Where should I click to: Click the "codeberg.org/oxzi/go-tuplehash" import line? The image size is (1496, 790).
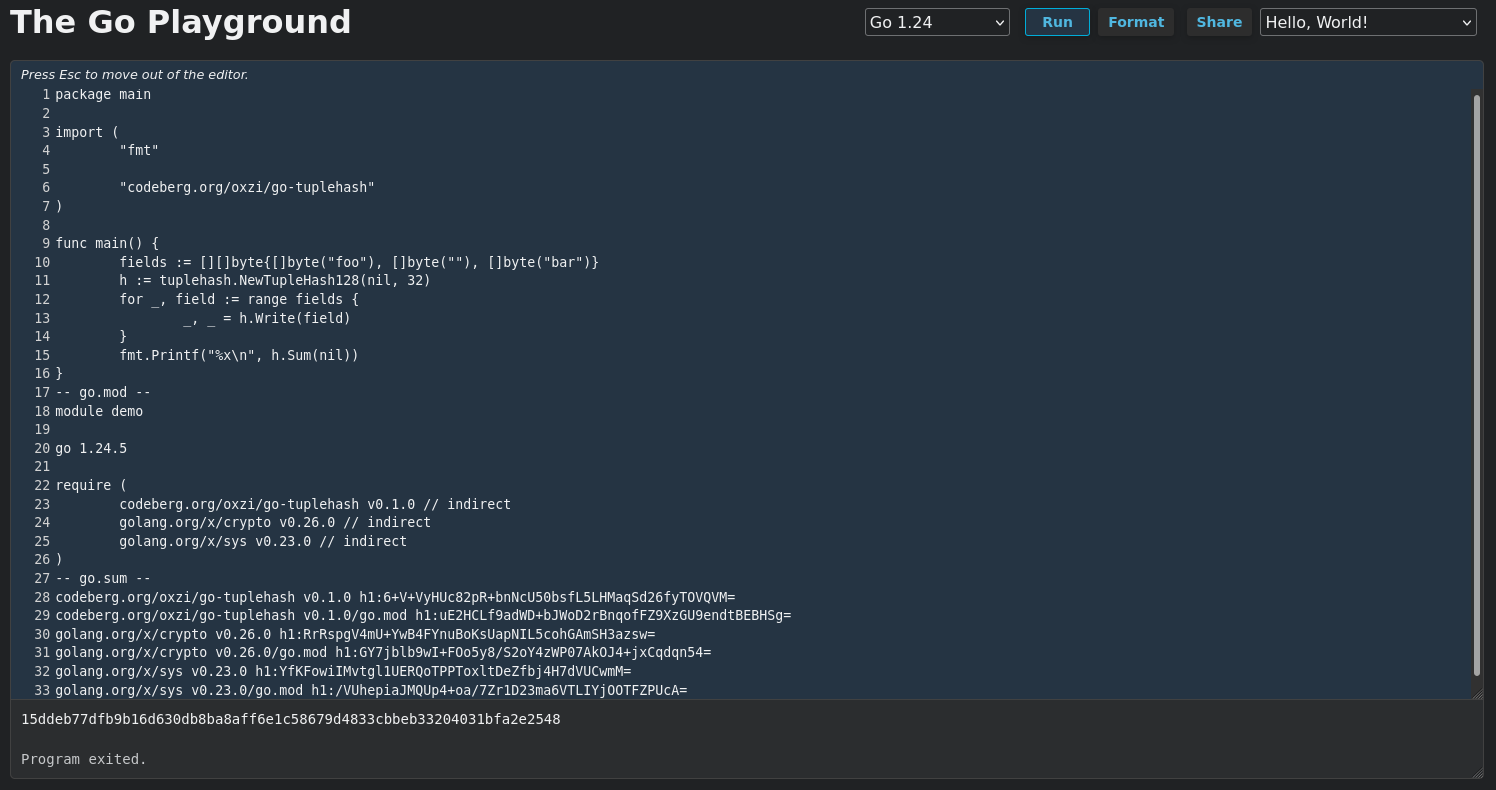(x=247, y=187)
